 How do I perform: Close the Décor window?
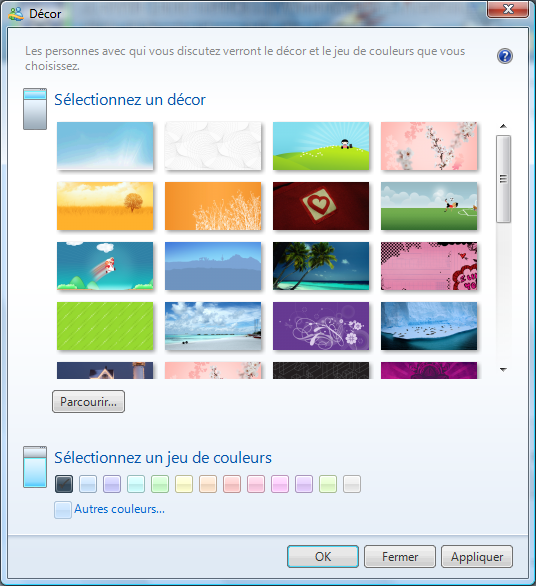coord(508,9)
